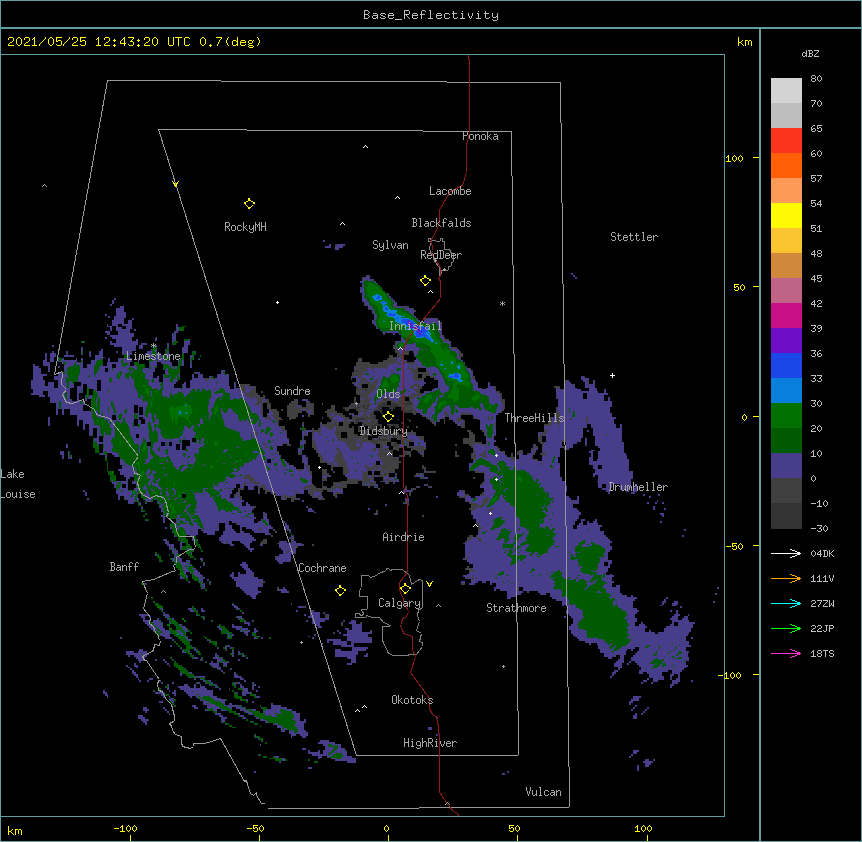Click the Blackfalds label
The image size is (862, 842).
[x=441, y=223]
